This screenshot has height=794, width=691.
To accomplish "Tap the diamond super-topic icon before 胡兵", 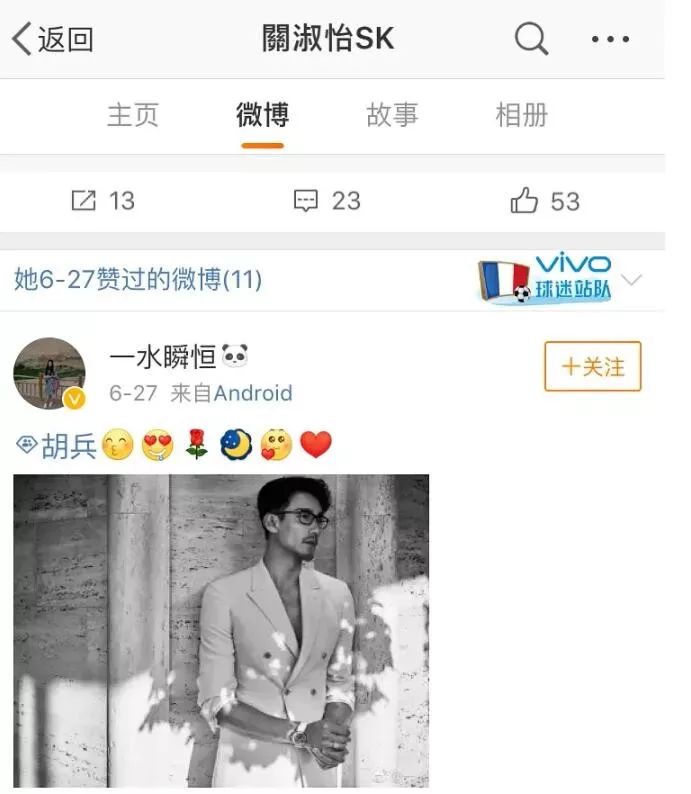I will click(x=26, y=445).
